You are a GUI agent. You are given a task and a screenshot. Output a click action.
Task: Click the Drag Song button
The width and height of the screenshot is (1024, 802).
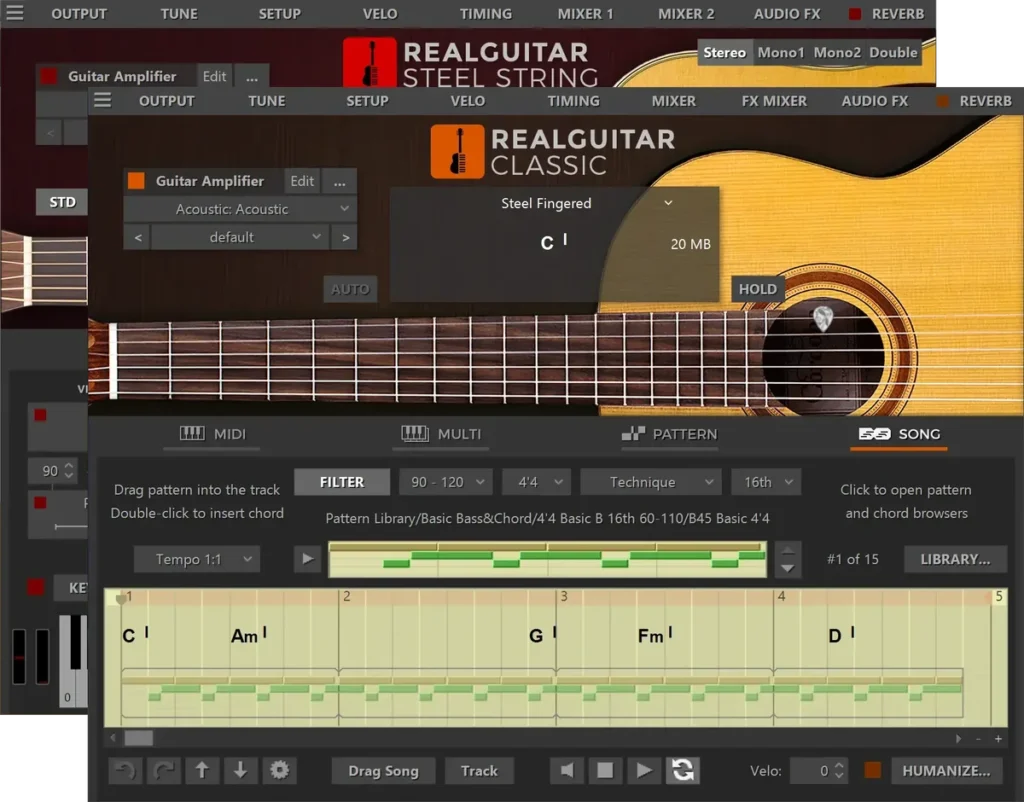click(383, 771)
